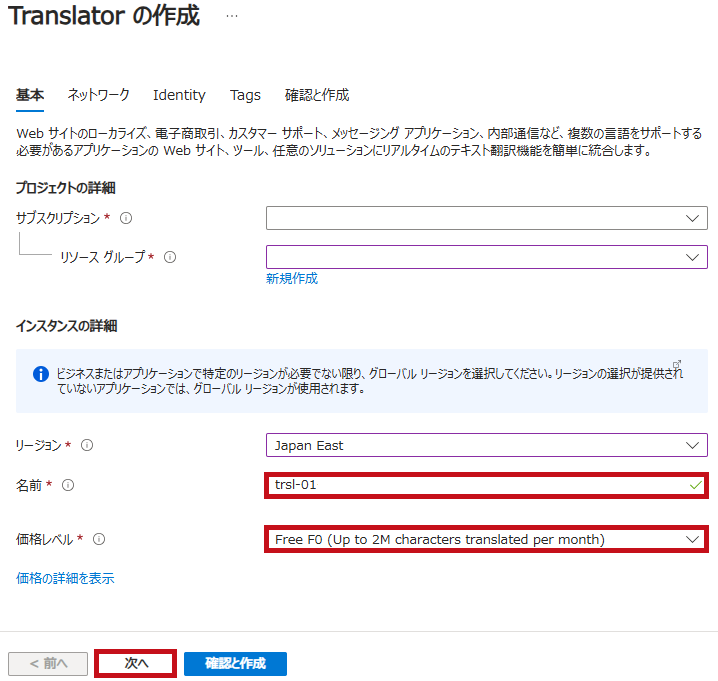Click the green checkmark in name field
The width and height of the screenshot is (718, 681).
(696, 485)
